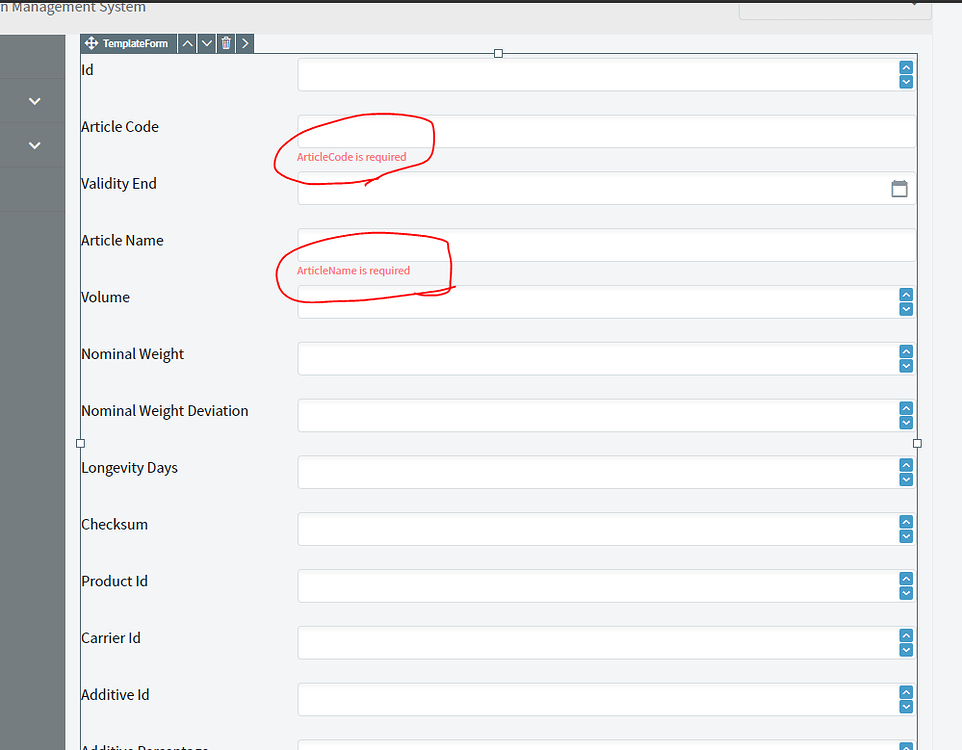Select the TemplateForm header label
The width and height of the screenshot is (962, 750).
pyautogui.click(x=136, y=43)
